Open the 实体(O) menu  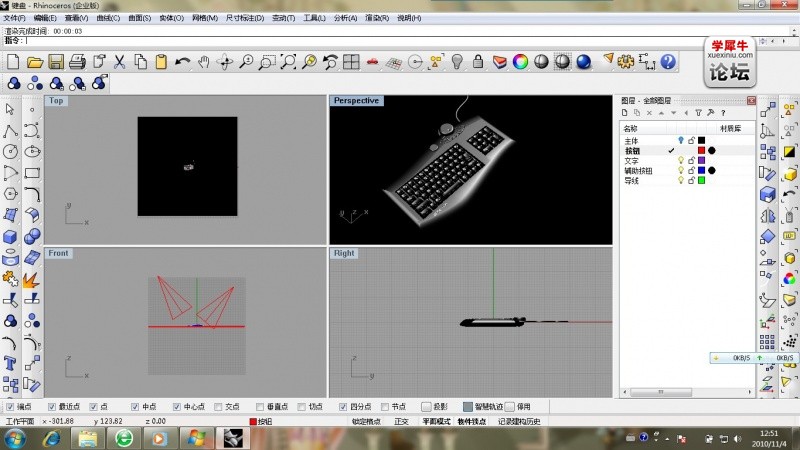point(171,18)
